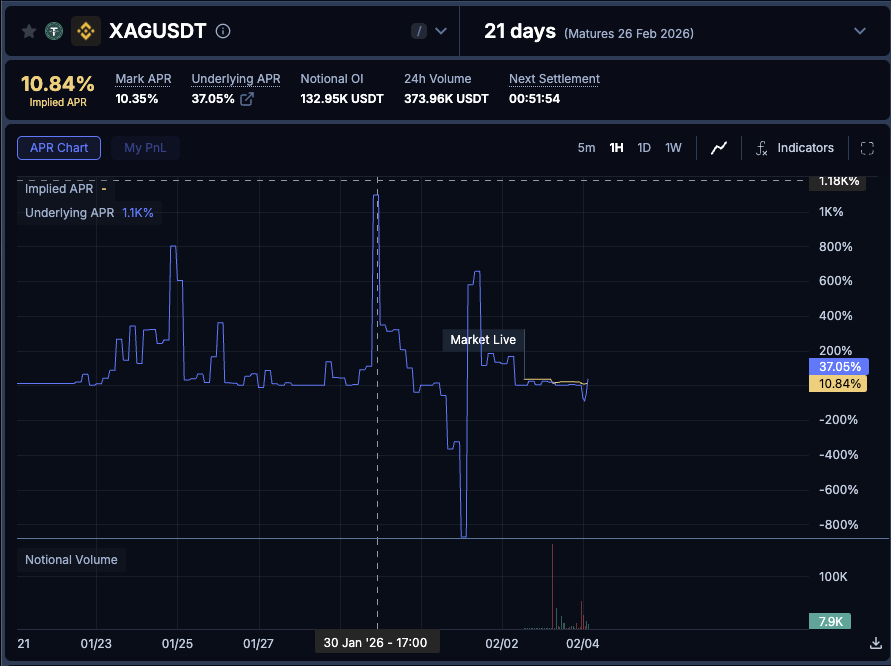Toggle the Implied APR legend entry
Image resolution: width=891 pixels, height=666 pixels.
[61, 189]
